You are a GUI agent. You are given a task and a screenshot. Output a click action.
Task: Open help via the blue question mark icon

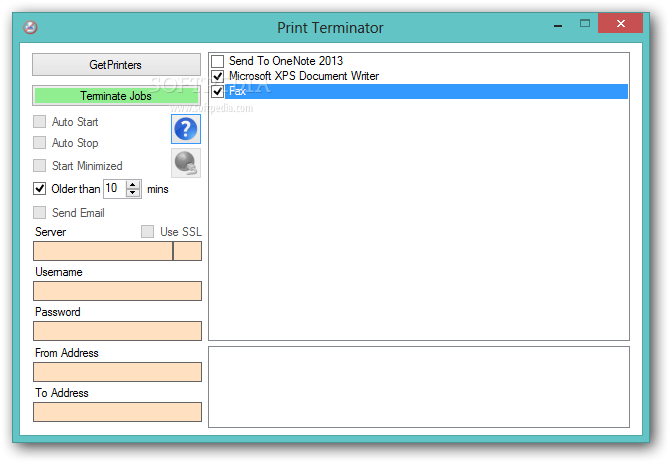point(186,129)
